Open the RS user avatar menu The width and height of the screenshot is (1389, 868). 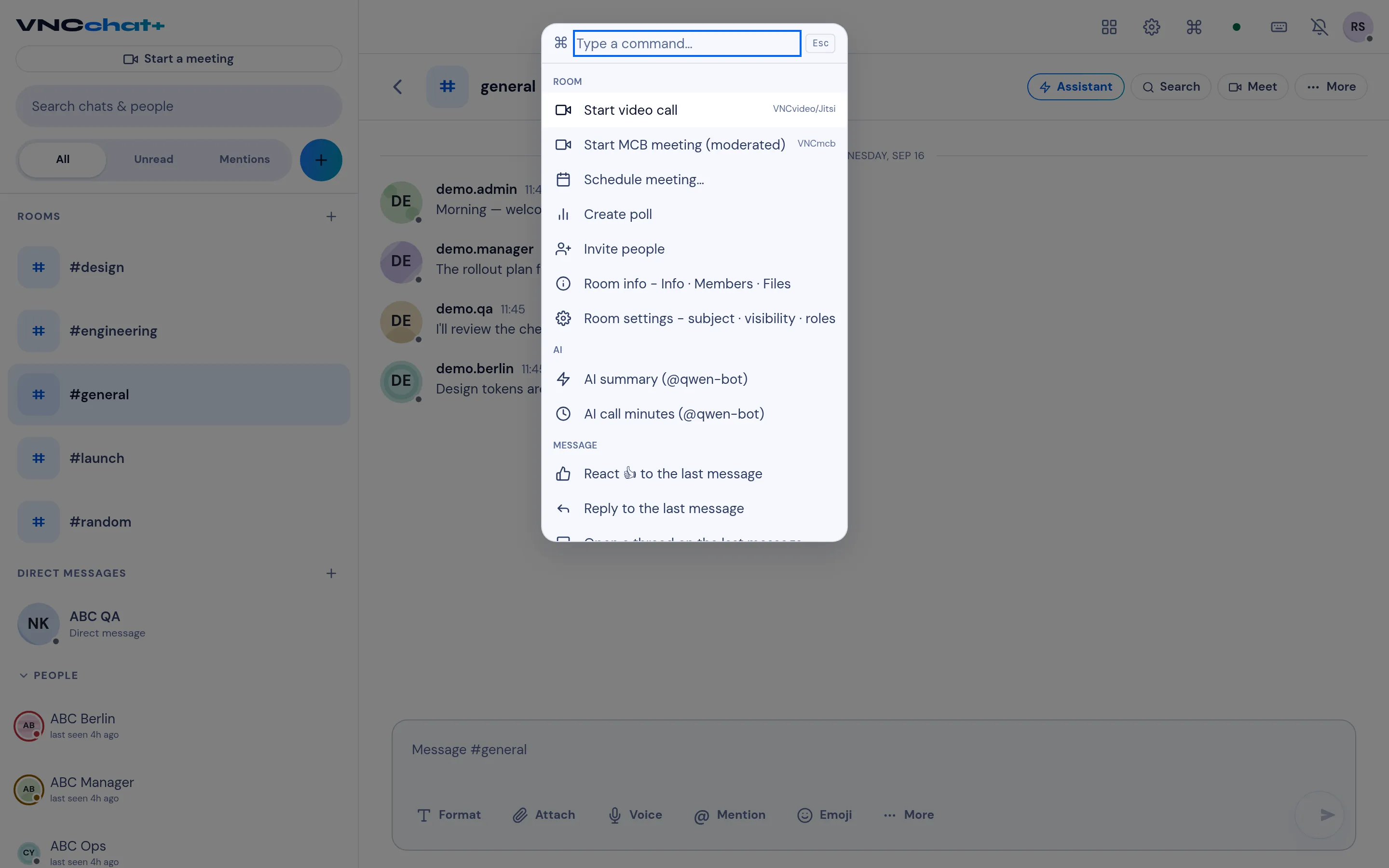click(x=1358, y=27)
